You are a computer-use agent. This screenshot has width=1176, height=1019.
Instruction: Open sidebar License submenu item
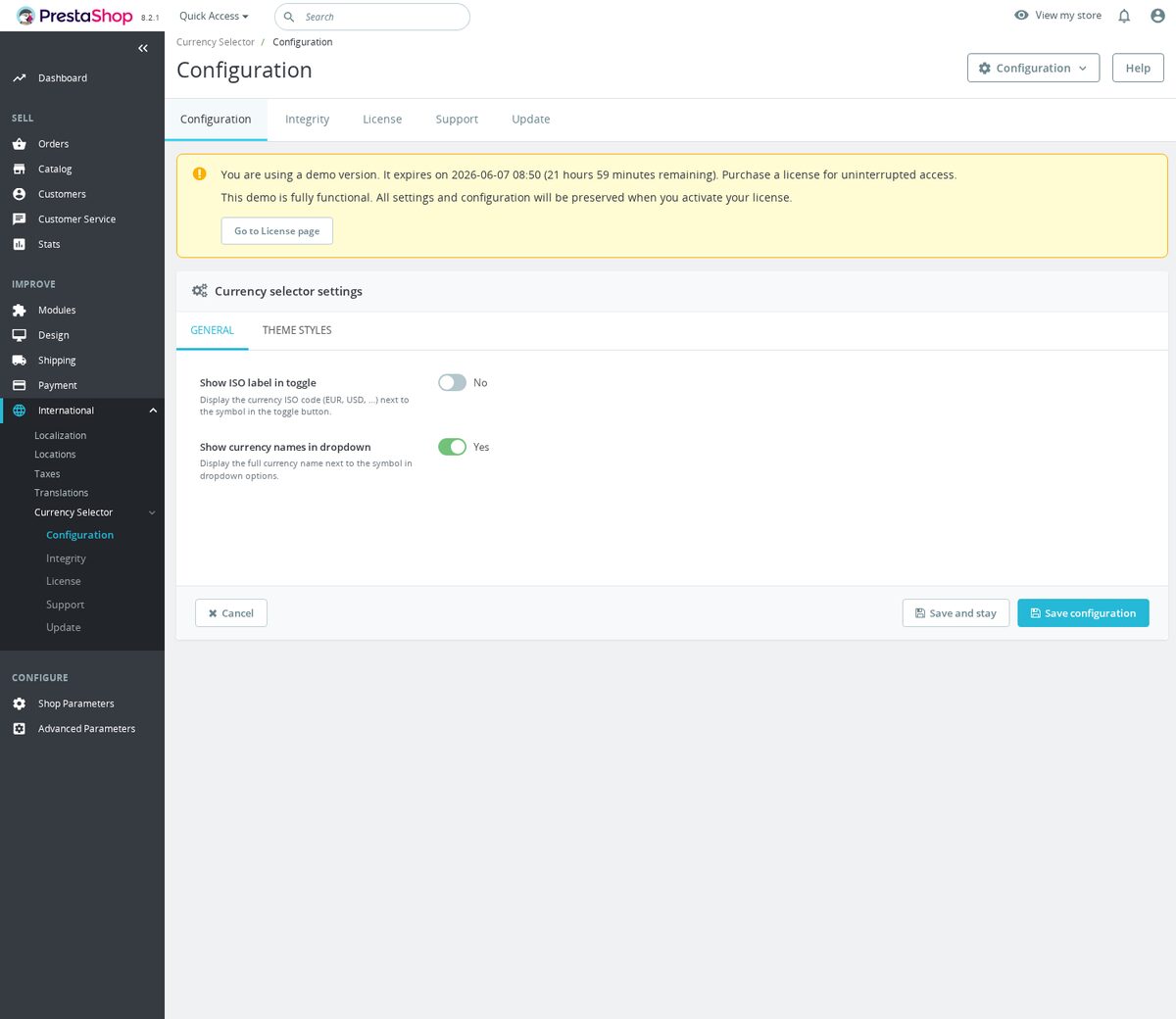pos(64,581)
